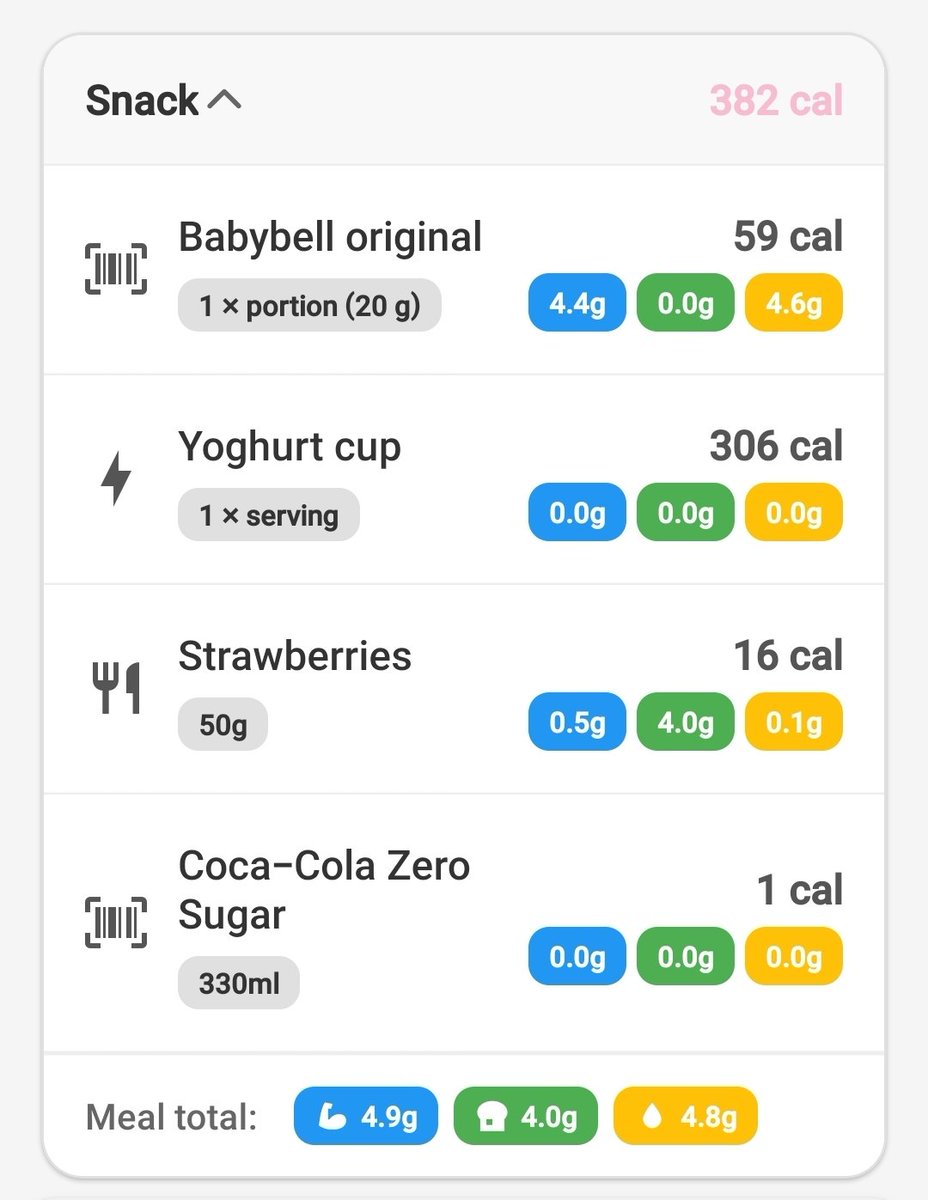
Task: Tap the blue 4.4g protein badge on Babybell
Action: click(577, 304)
